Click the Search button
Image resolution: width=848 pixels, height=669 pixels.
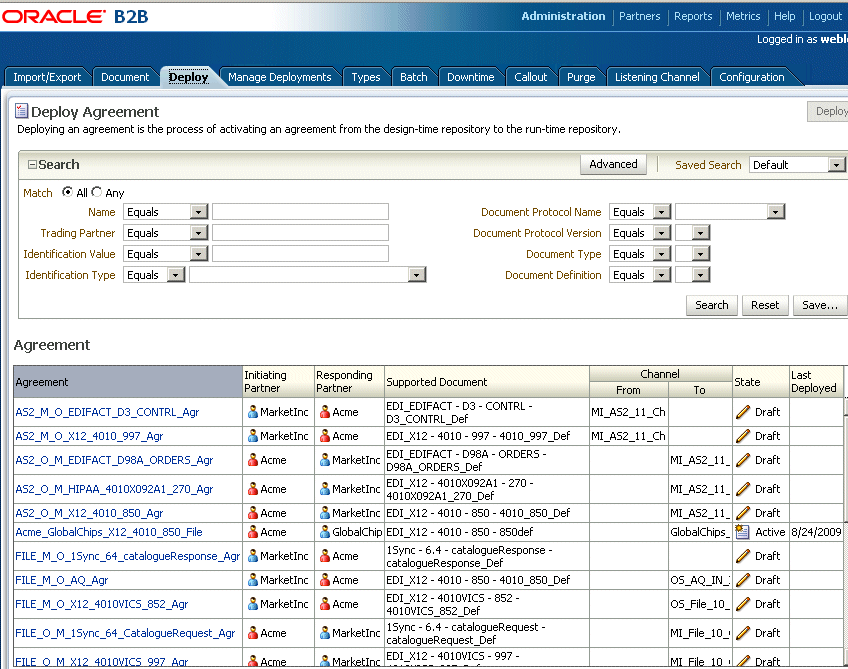pyautogui.click(x=711, y=305)
